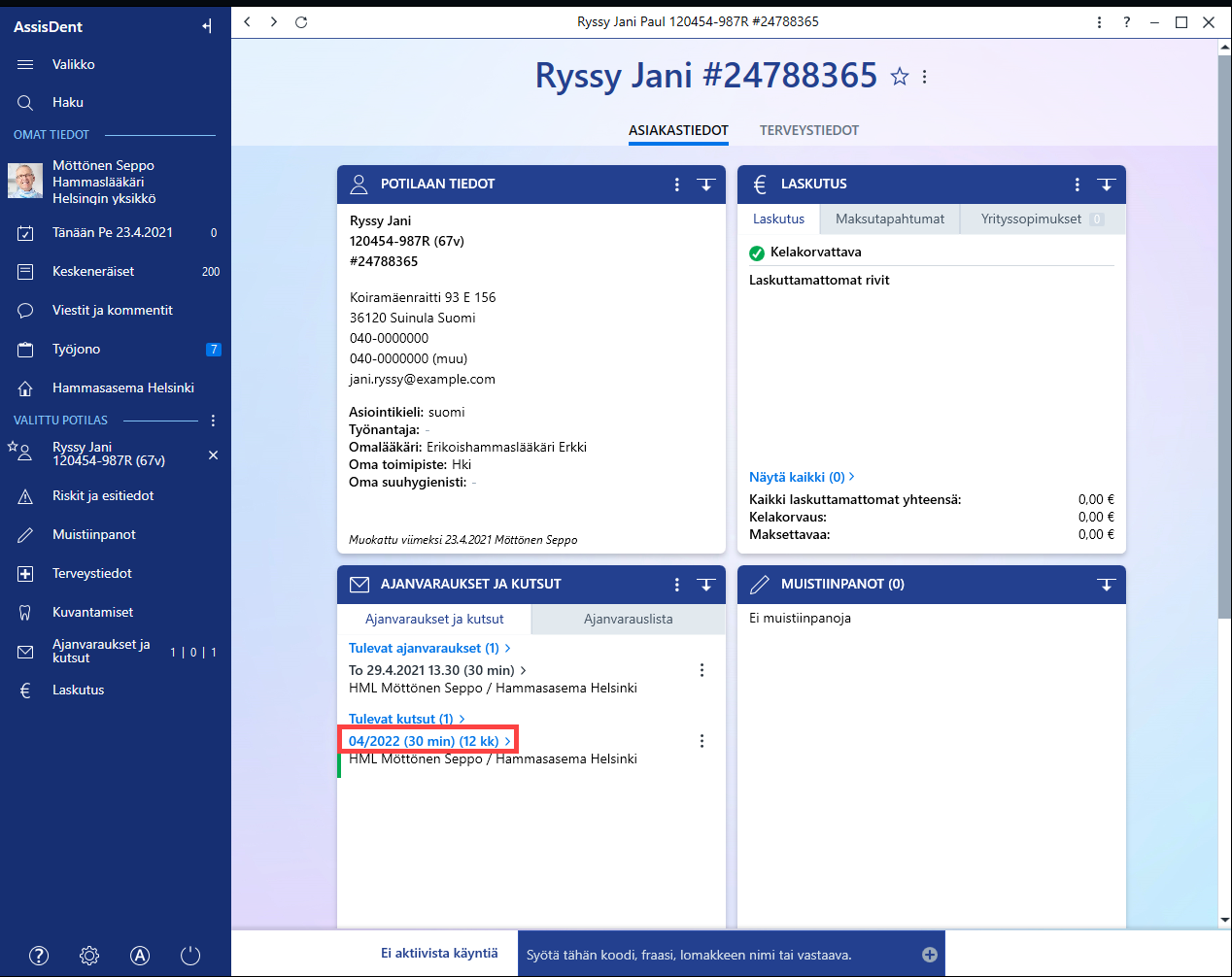
Task: Open the Haku search icon
Action: [x=25, y=103]
